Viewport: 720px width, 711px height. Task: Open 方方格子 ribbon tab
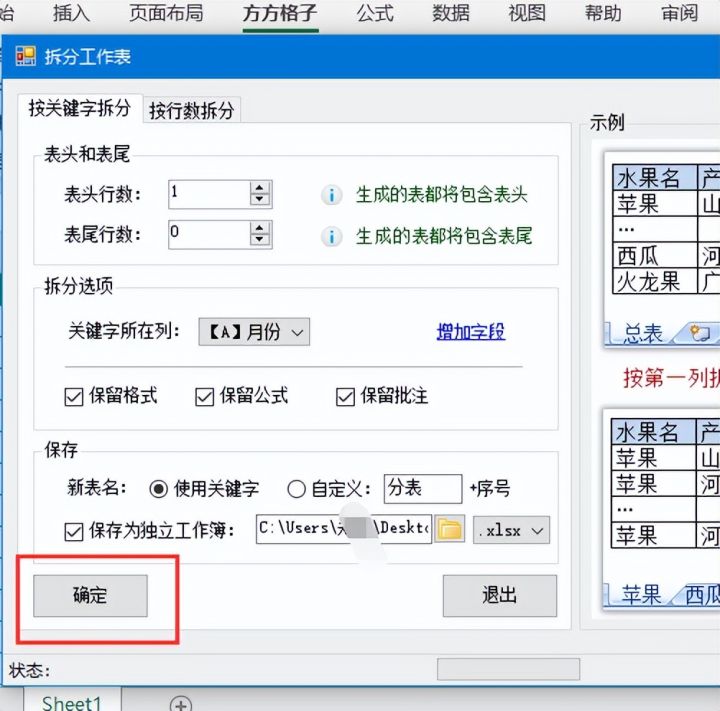point(280,13)
